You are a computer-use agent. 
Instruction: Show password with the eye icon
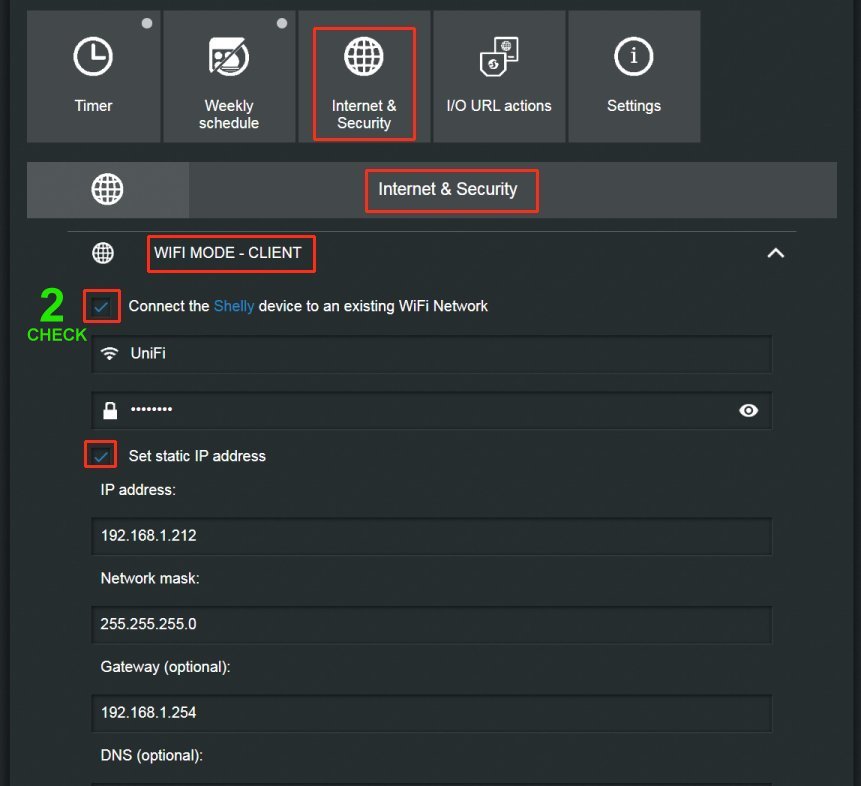(748, 410)
